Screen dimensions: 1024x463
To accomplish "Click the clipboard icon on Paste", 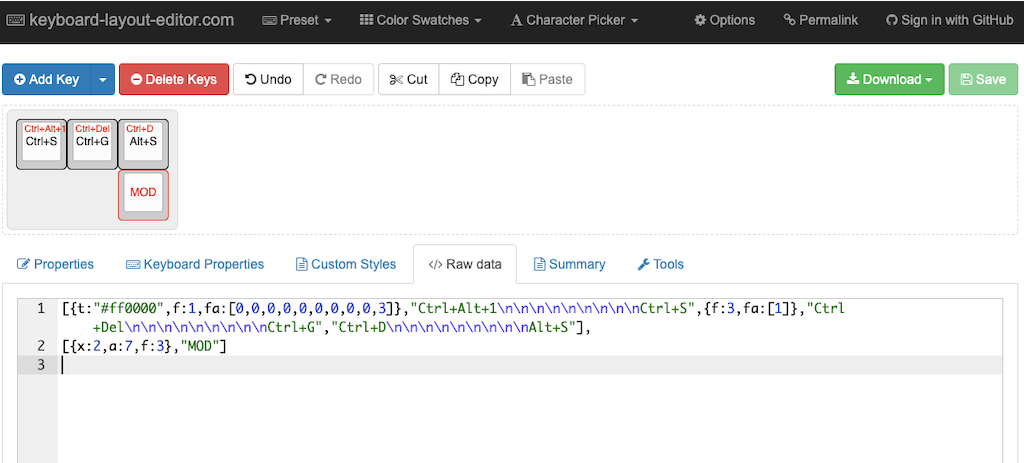I will point(528,80).
